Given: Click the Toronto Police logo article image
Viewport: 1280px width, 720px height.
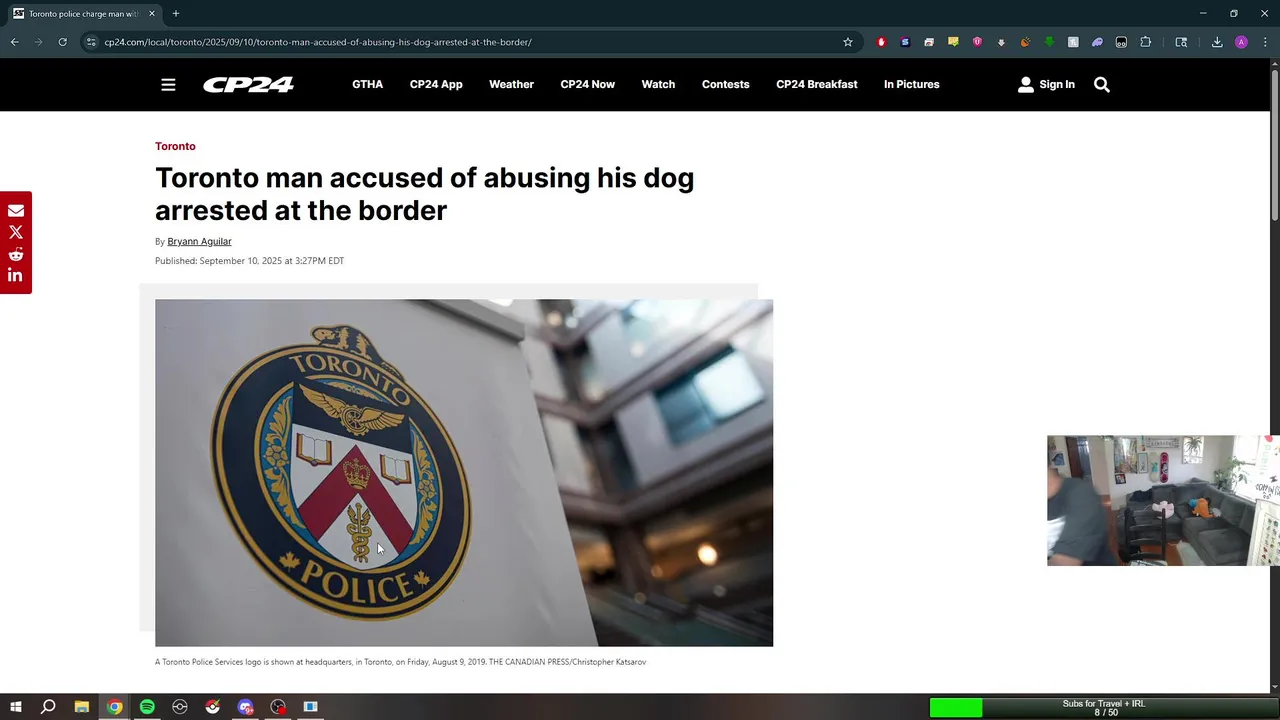Looking at the screenshot, I should (464, 473).
